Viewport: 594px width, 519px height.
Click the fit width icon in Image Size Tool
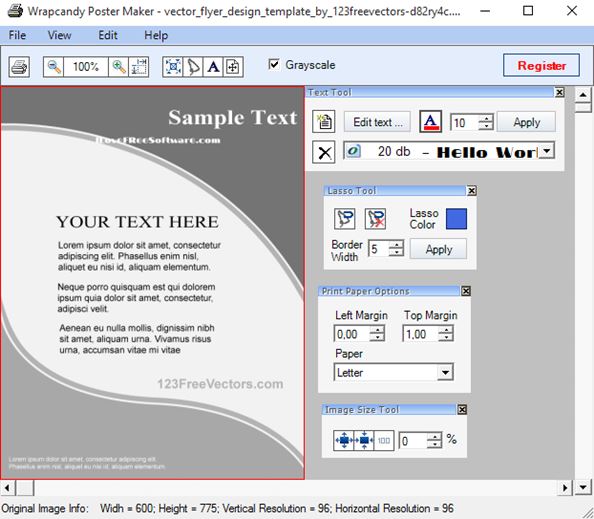(344, 440)
